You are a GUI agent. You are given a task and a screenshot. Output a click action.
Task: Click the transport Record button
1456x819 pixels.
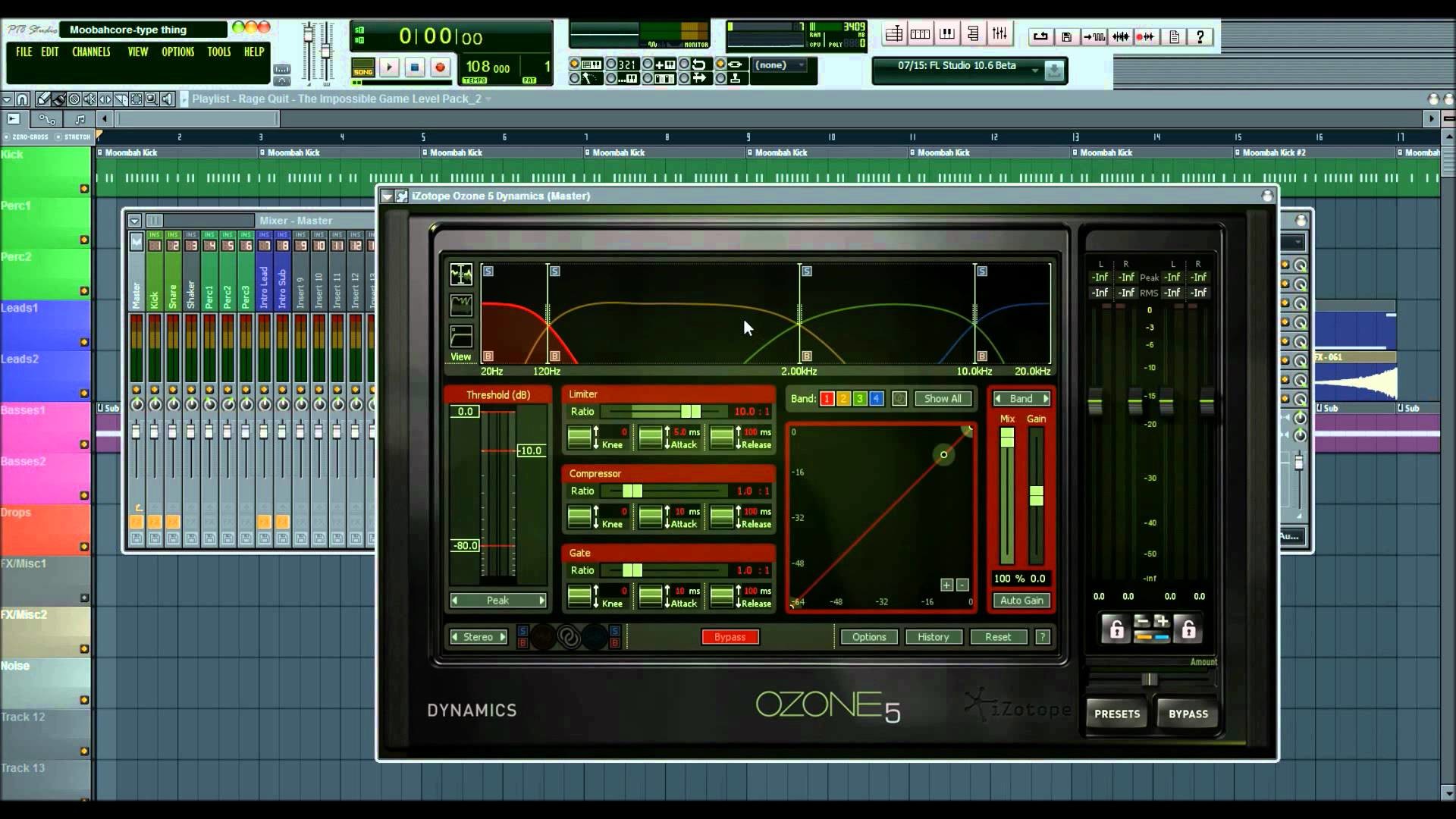(440, 67)
